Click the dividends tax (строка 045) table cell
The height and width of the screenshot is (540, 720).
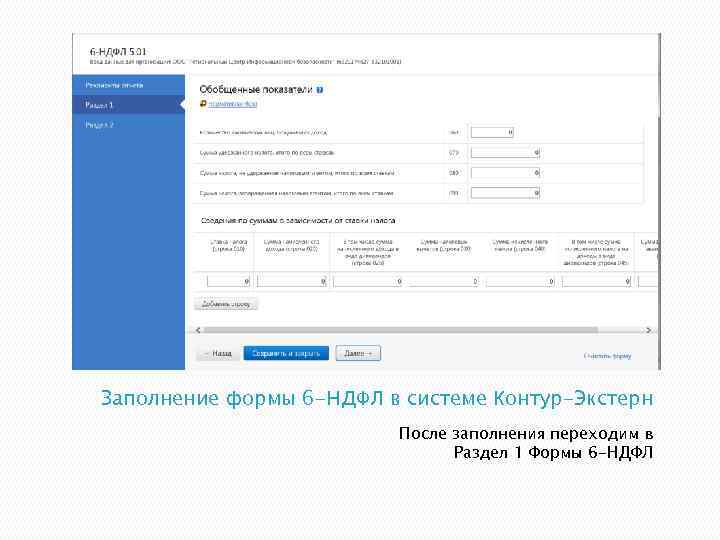tap(596, 281)
